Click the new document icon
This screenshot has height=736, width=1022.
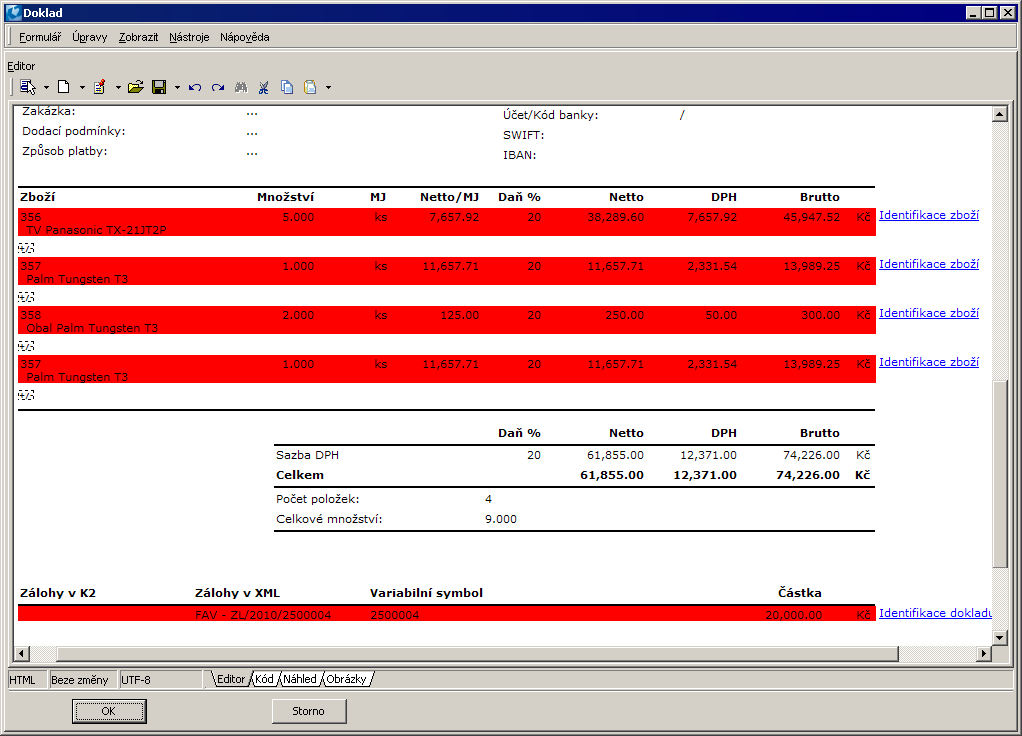pyautogui.click(x=63, y=87)
